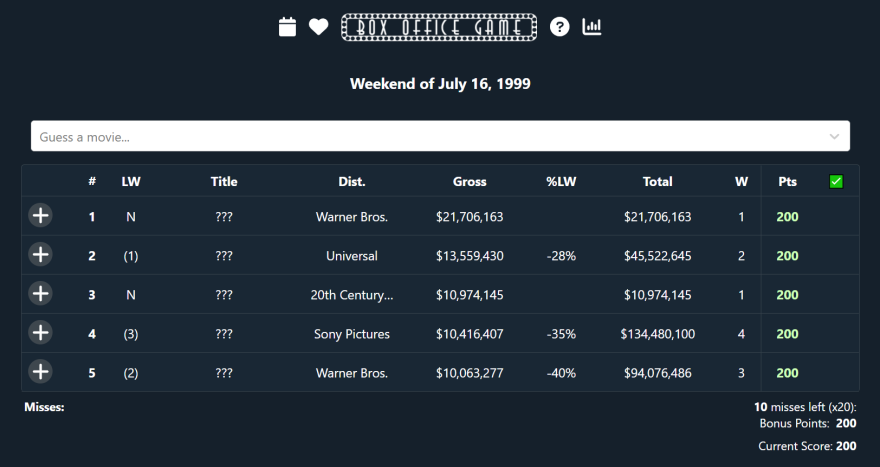
Task: Click the Box Office Game logo
Action: pos(439,27)
